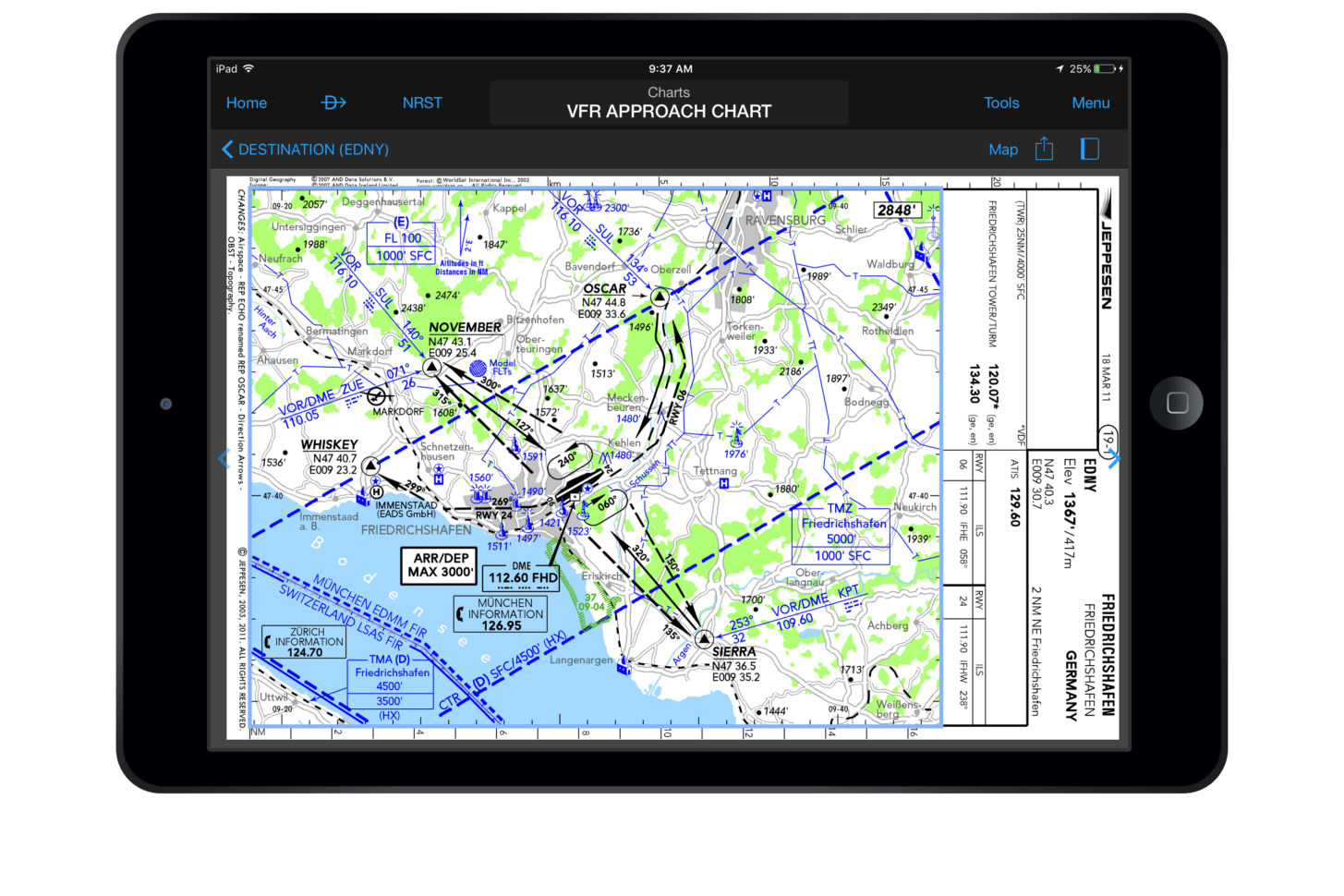Open the Menu option

coord(1091,103)
